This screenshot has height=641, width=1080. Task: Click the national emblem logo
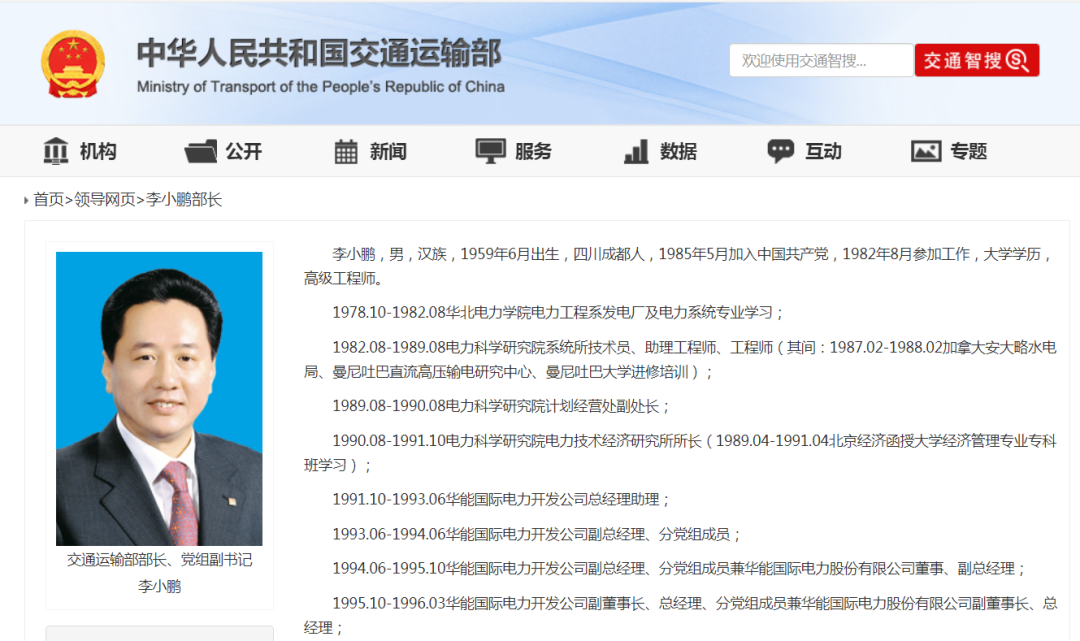[x=72, y=63]
